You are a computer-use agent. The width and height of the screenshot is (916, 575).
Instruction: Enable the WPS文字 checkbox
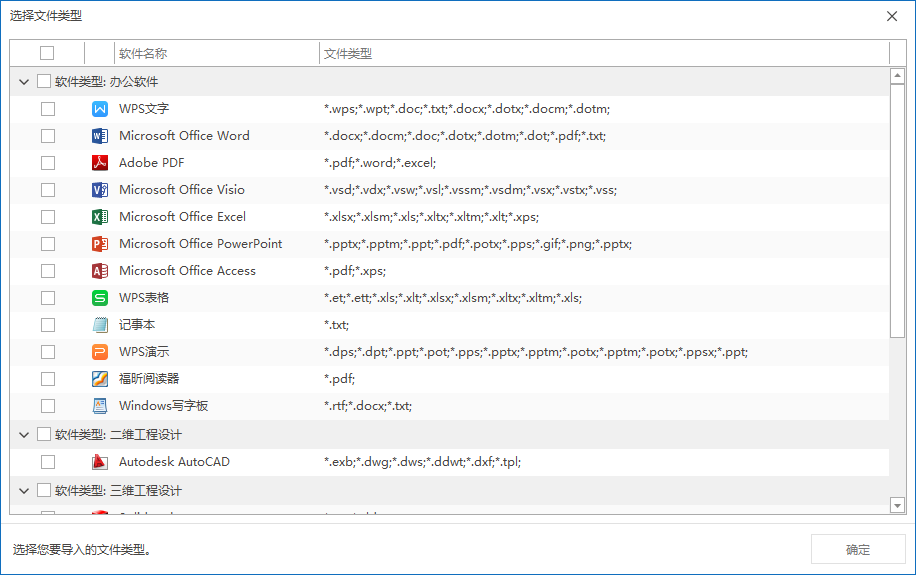click(x=48, y=109)
